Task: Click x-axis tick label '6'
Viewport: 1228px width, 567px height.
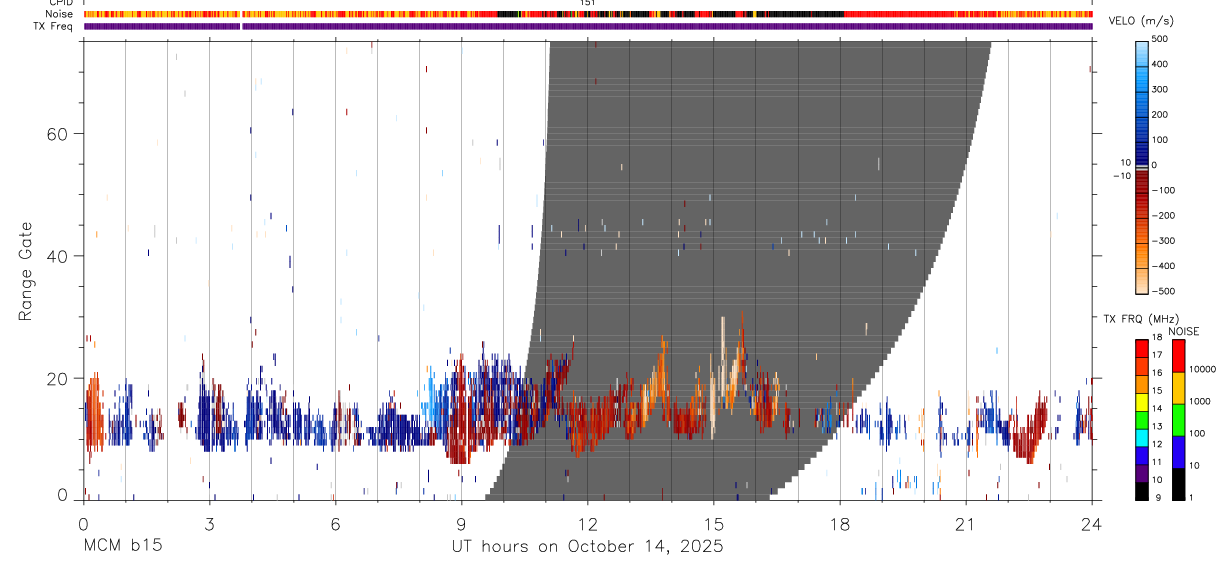Action: point(335,524)
